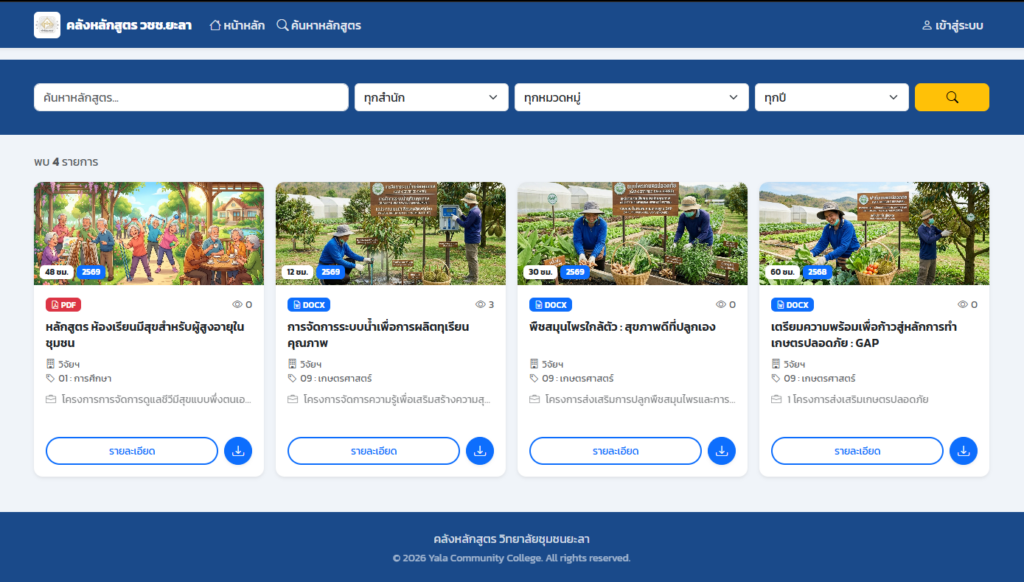Open รายละเอียด for the elderly classroom course
This screenshot has width=1024, height=582.
(x=131, y=451)
